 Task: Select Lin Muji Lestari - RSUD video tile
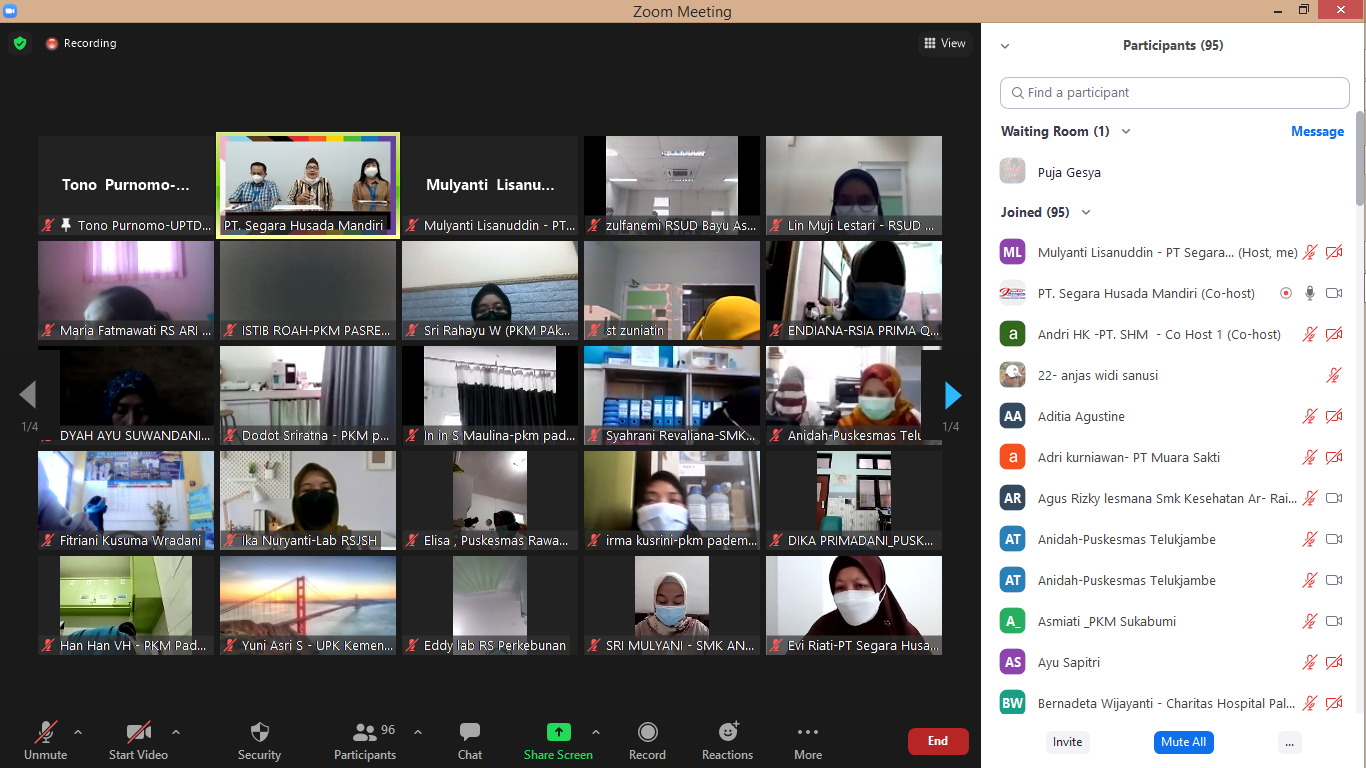tap(854, 186)
